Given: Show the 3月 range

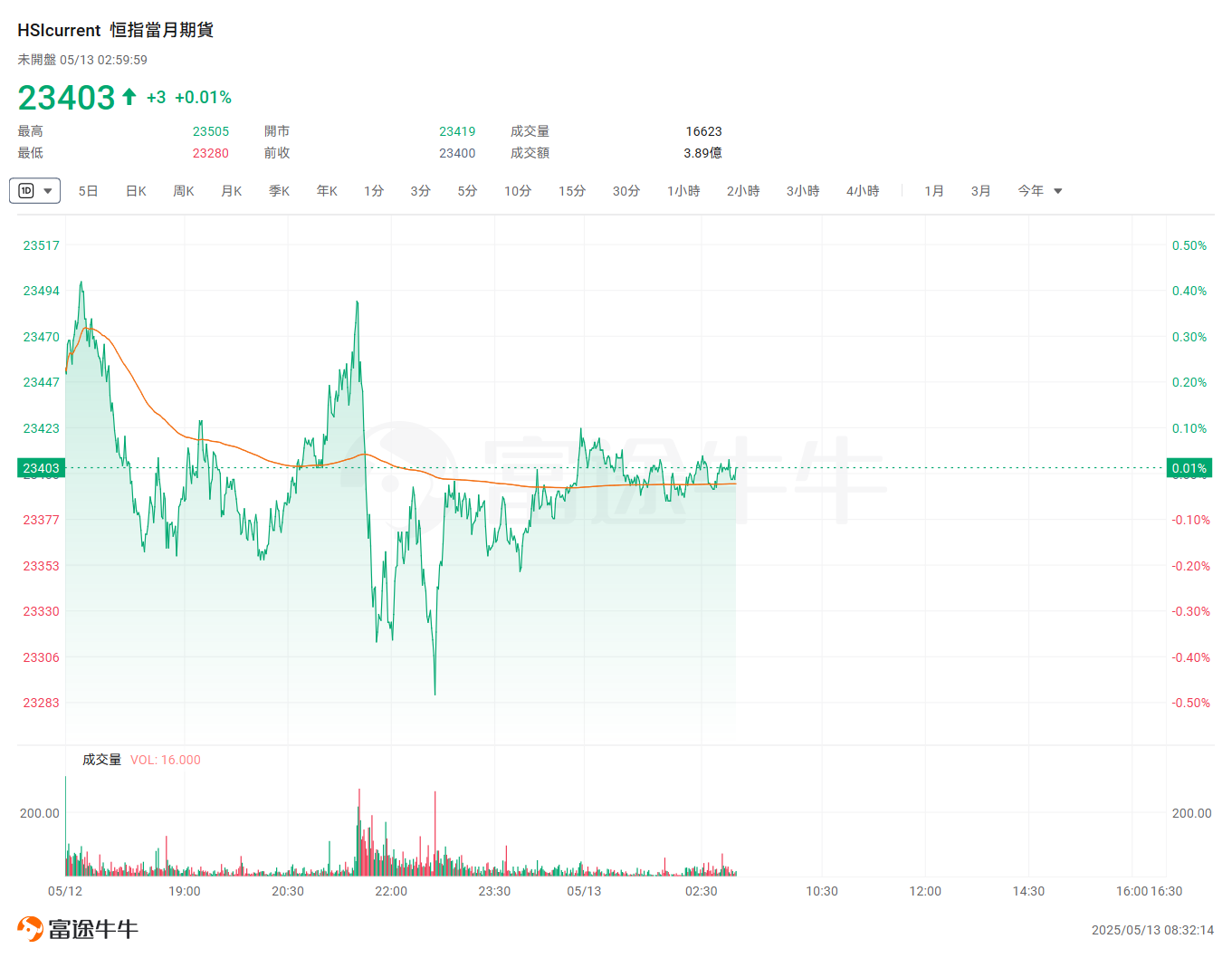Looking at the screenshot, I should tap(981, 191).
